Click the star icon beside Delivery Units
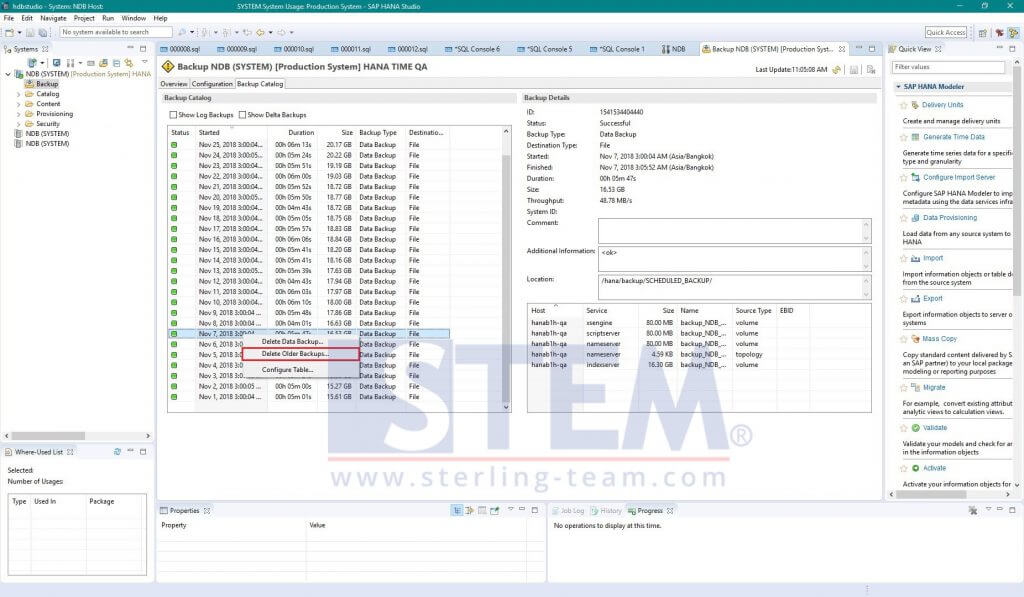Viewport: 1024px width, 597px height. click(905, 105)
